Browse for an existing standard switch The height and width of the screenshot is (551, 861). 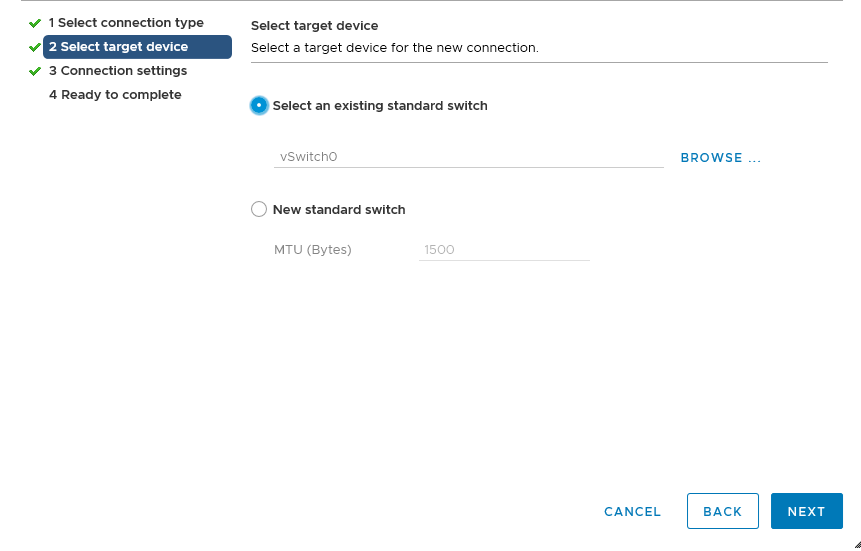point(720,158)
